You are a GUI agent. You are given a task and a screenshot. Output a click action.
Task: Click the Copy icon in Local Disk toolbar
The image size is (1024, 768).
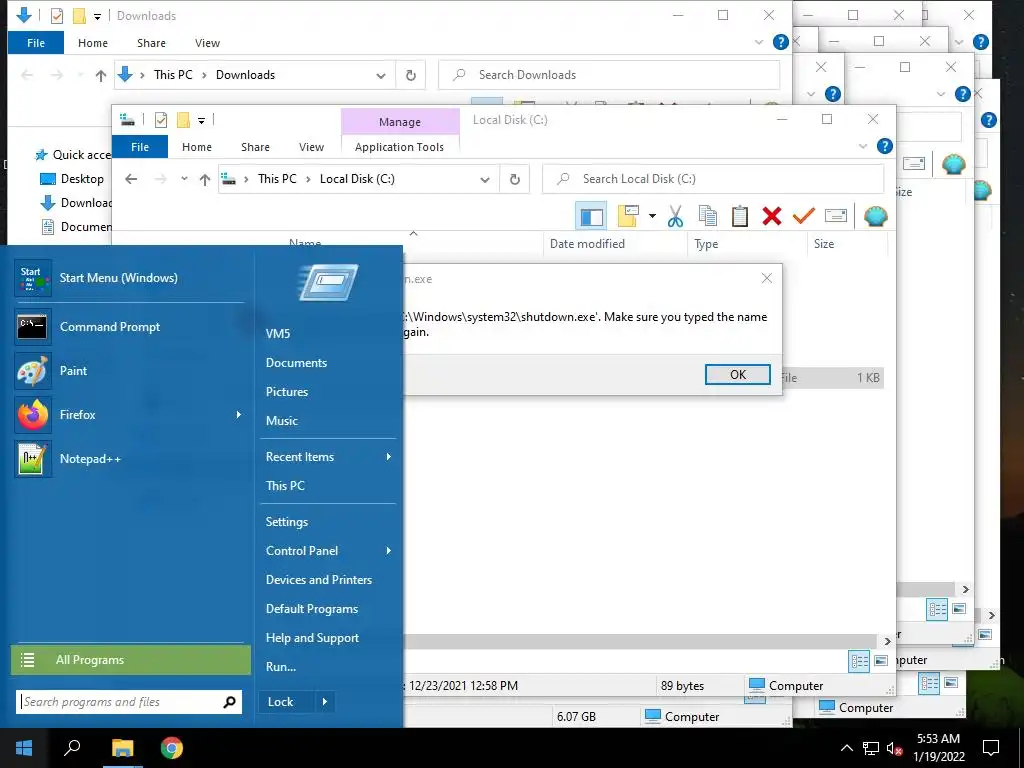tap(707, 216)
